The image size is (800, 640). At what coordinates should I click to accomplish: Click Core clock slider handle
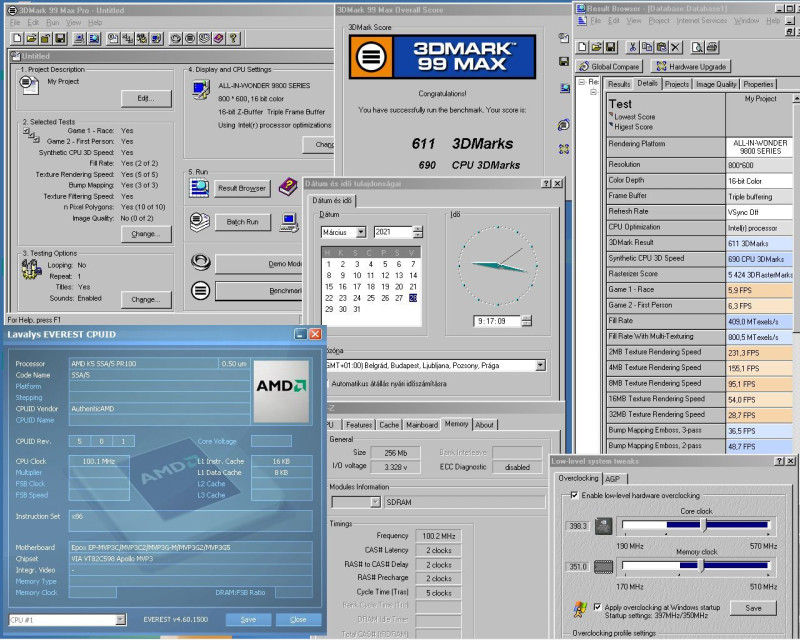(x=703, y=524)
